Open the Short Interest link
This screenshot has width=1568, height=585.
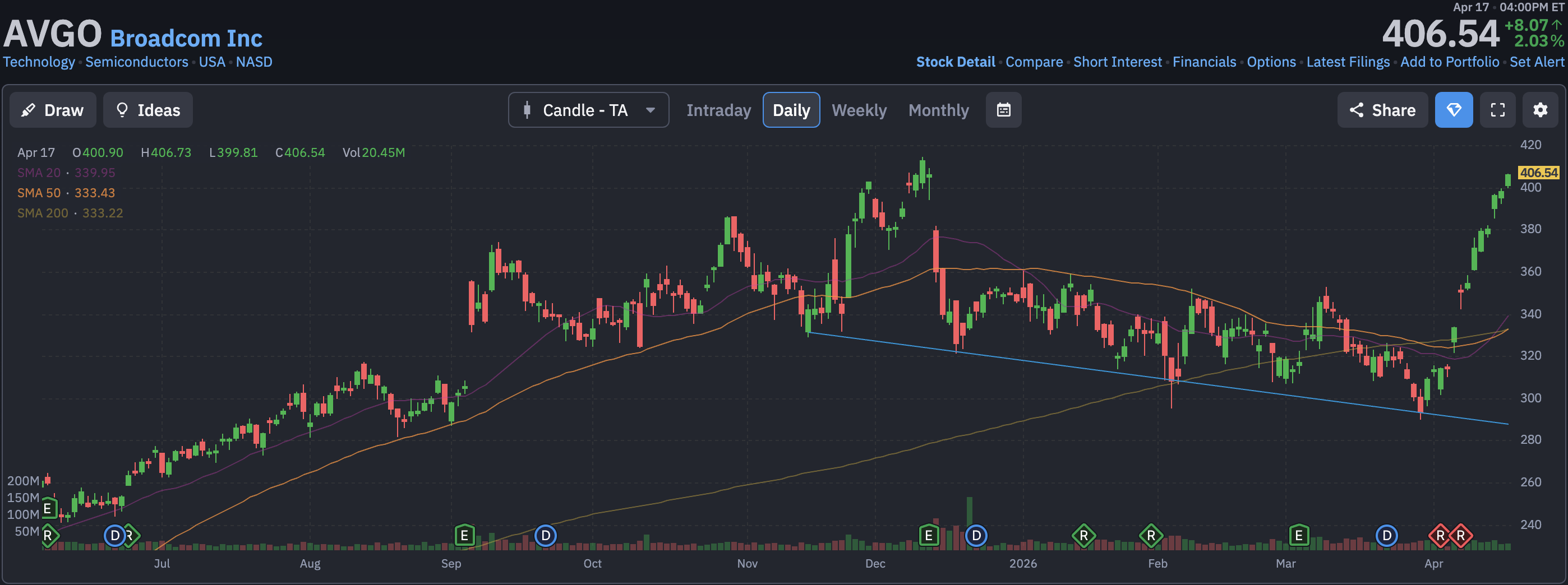(x=1118, y=62)
